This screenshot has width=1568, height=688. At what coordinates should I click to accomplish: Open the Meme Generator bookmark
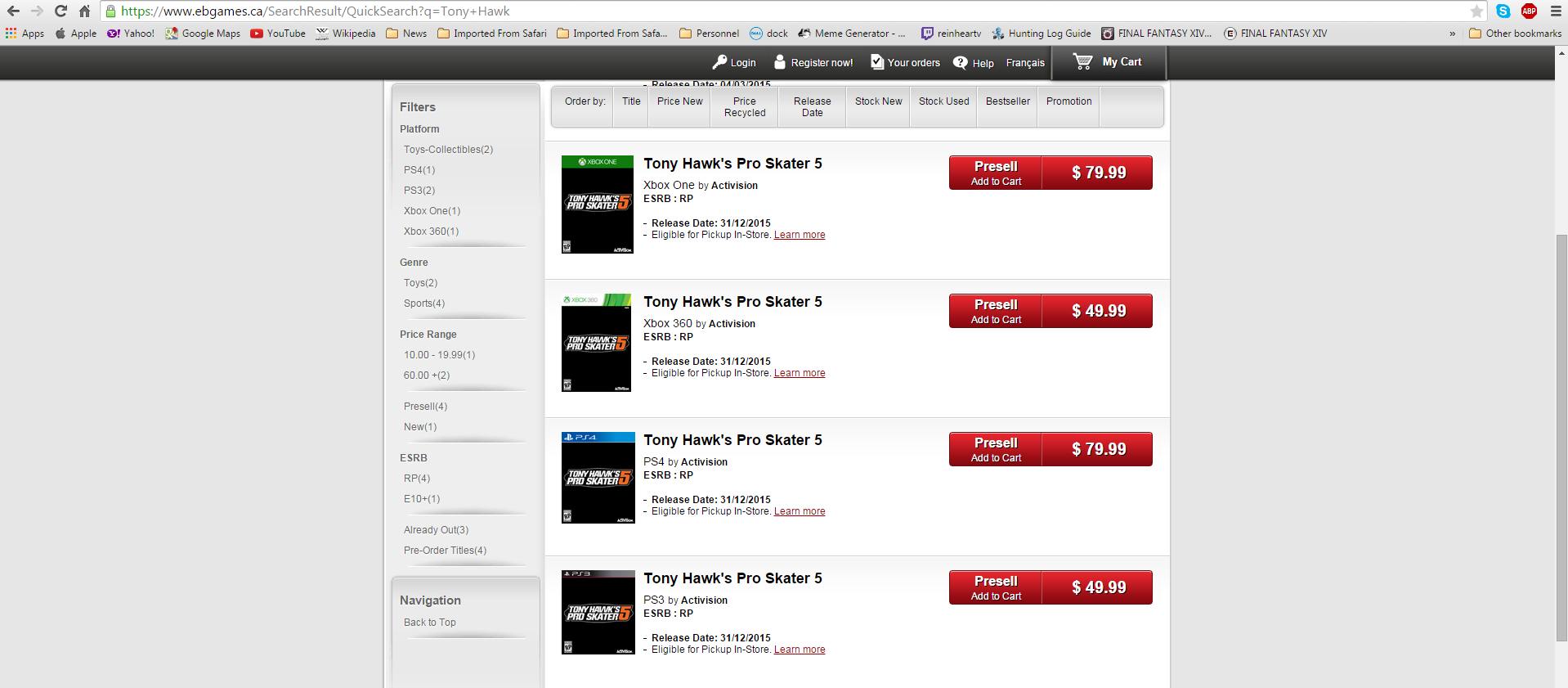852,34
